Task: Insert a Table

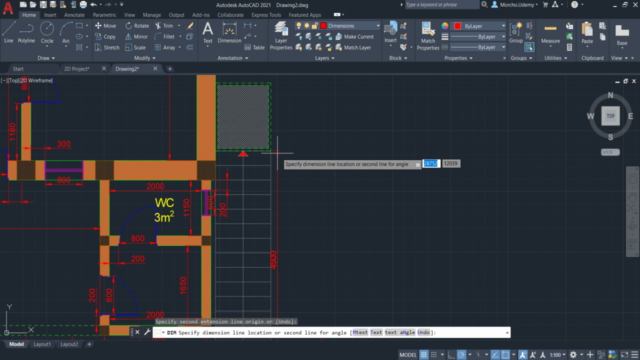Action: [x=254, y=47]
